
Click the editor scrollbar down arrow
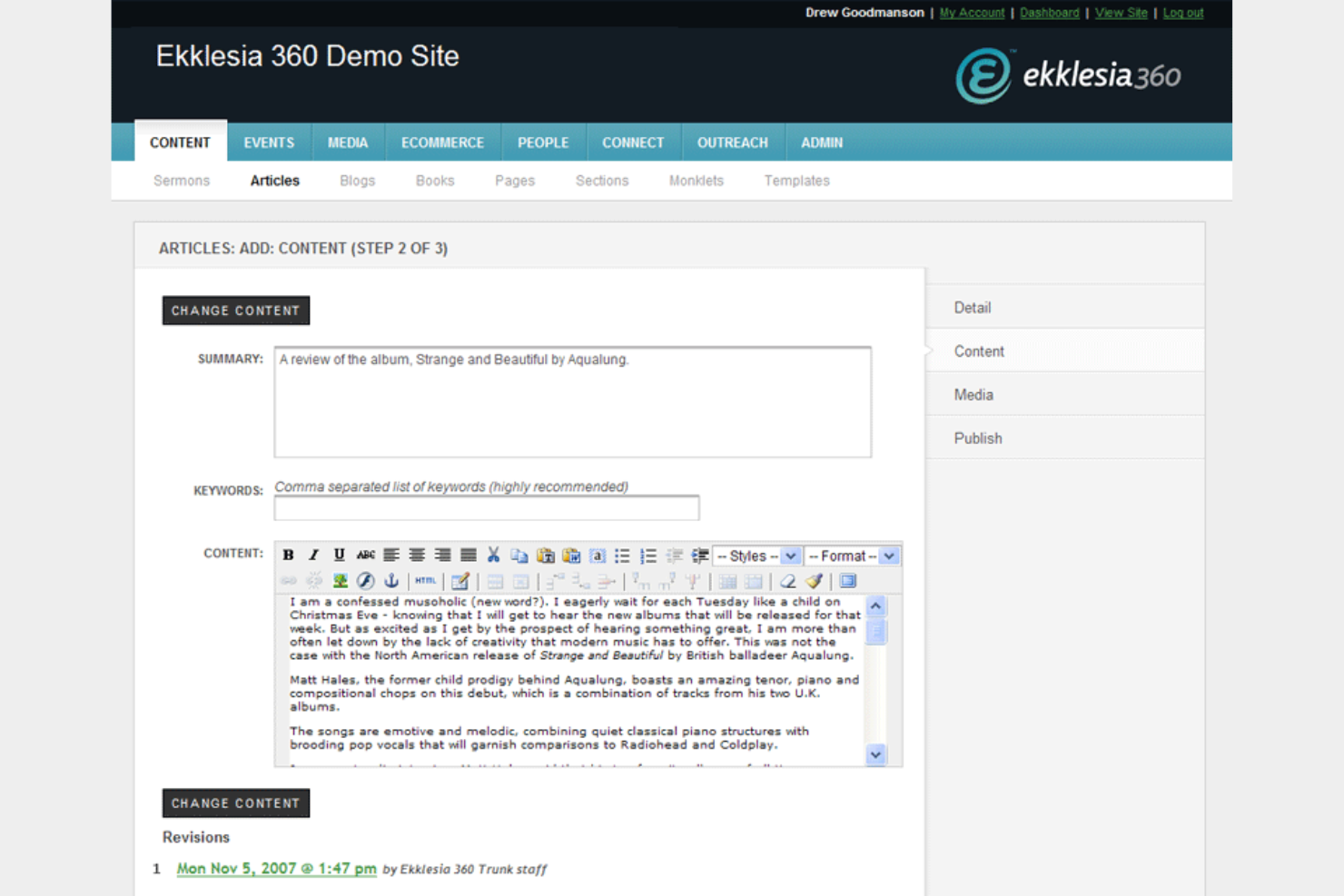(x=875, y=754)
